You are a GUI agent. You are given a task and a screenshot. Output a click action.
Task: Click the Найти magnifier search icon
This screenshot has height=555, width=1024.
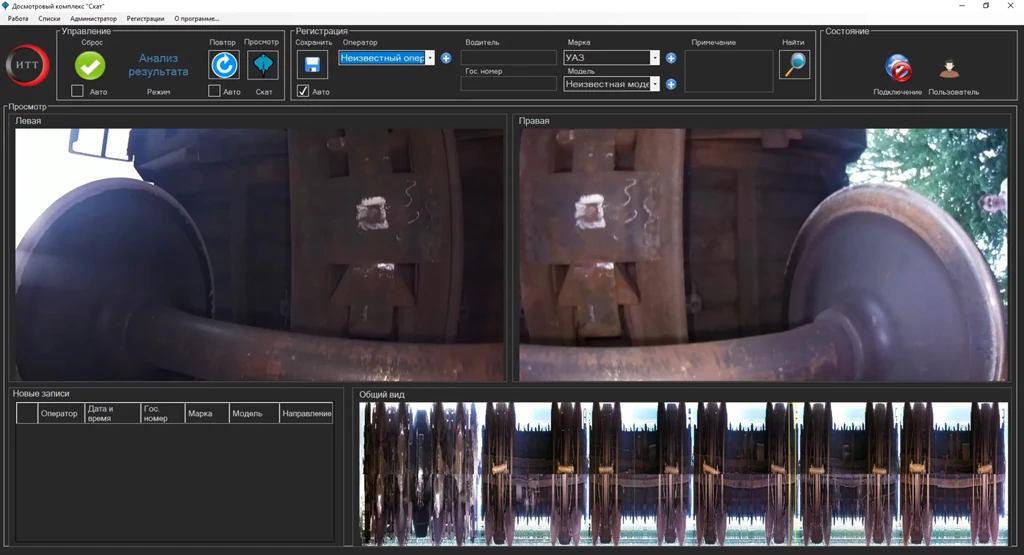794,65
